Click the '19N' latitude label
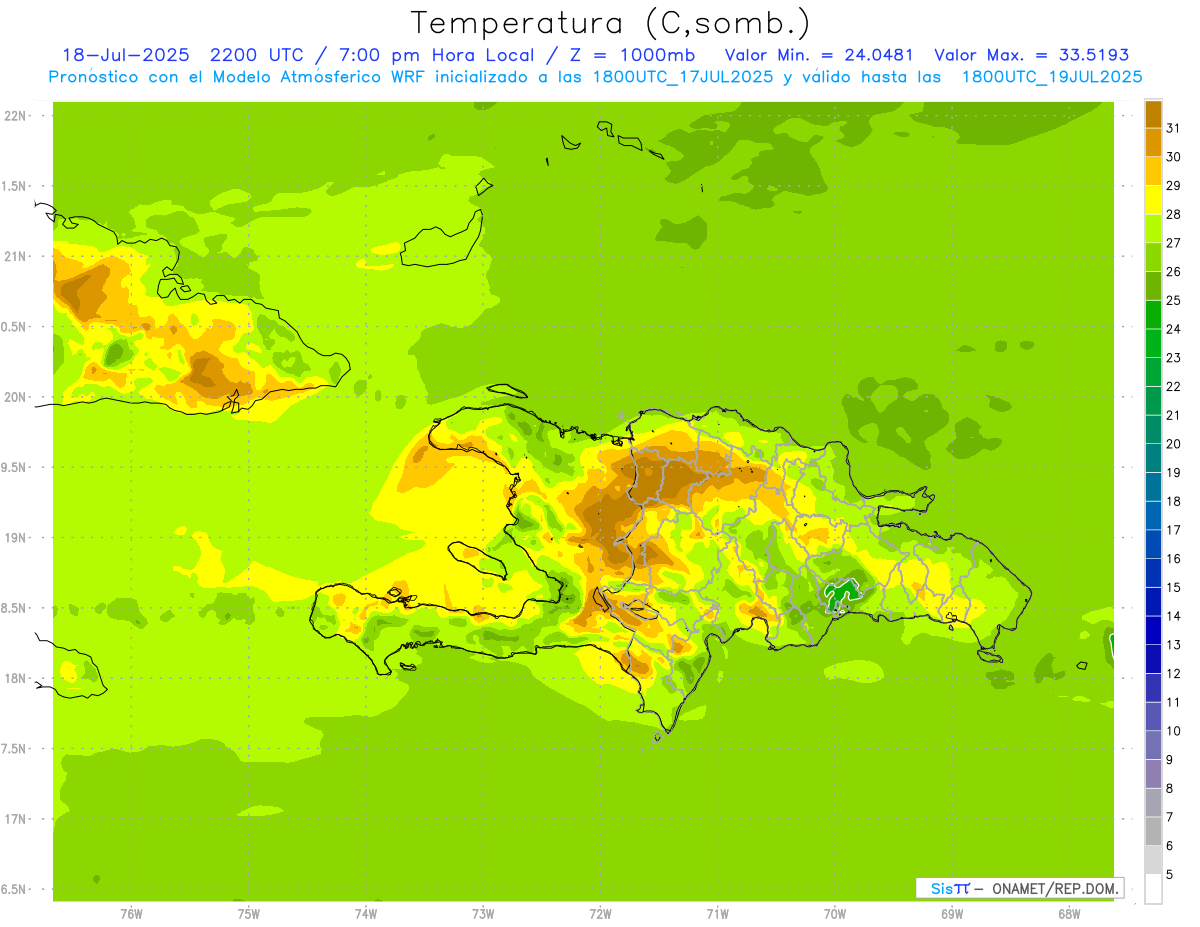 [14, 538]
